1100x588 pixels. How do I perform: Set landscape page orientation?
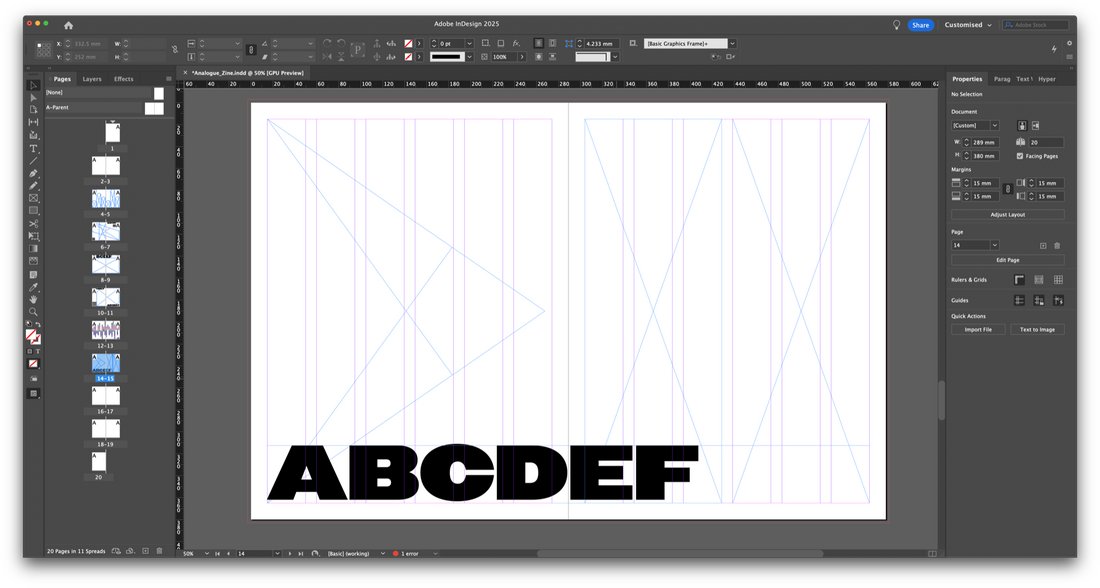coord(1035,125)
